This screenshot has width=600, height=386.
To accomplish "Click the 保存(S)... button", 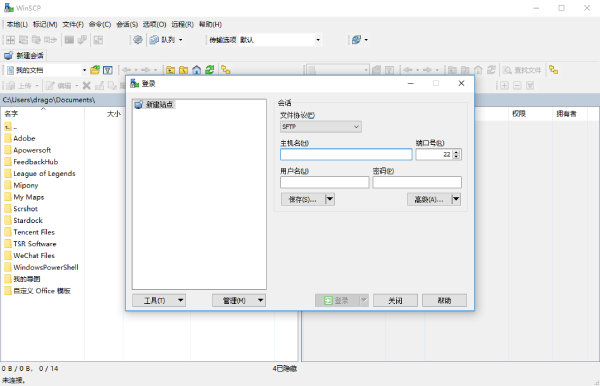I will click(x=303, y=199).
